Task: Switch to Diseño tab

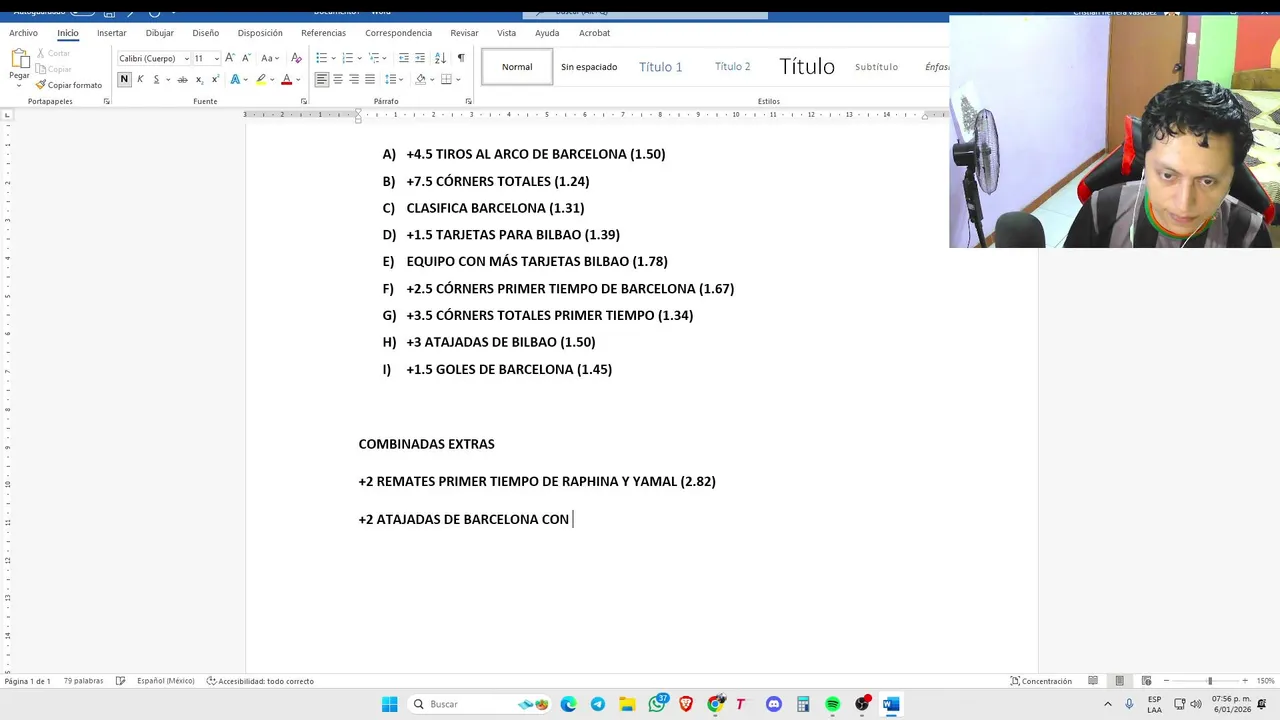Action: [206, 33]
